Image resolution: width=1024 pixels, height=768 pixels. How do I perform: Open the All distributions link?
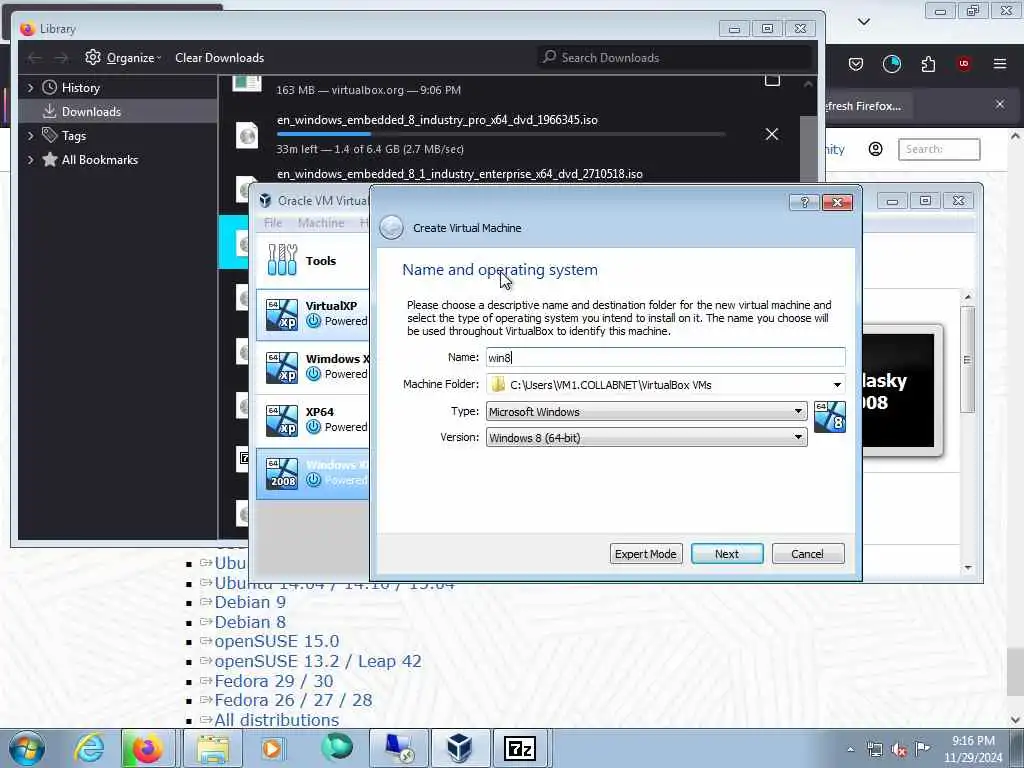276,720
